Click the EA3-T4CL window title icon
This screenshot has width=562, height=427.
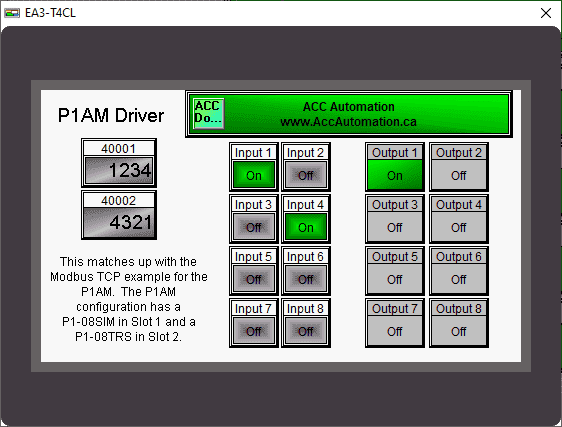point(12,13)
